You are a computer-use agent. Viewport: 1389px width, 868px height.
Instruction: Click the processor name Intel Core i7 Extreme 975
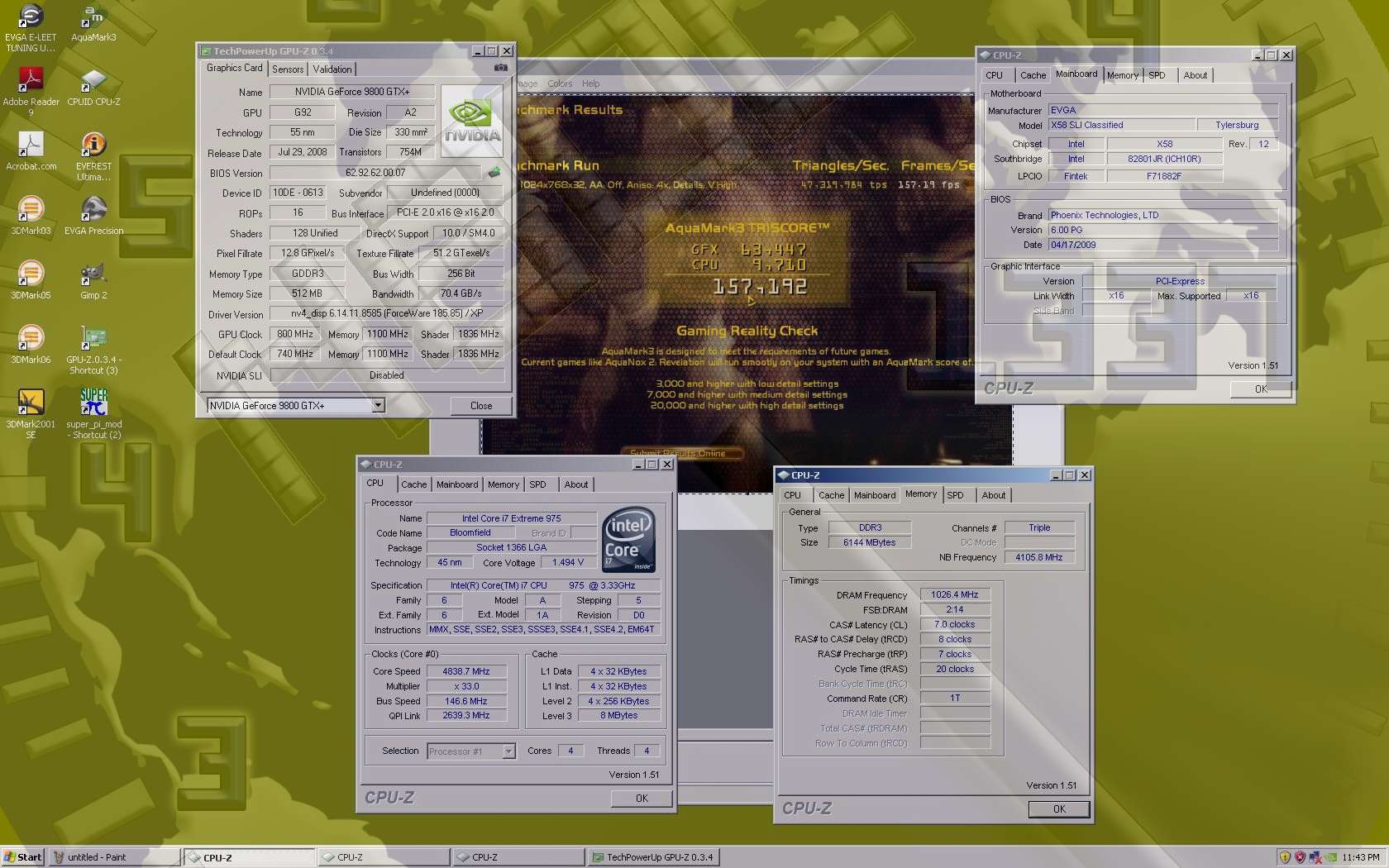click(511, 518)
